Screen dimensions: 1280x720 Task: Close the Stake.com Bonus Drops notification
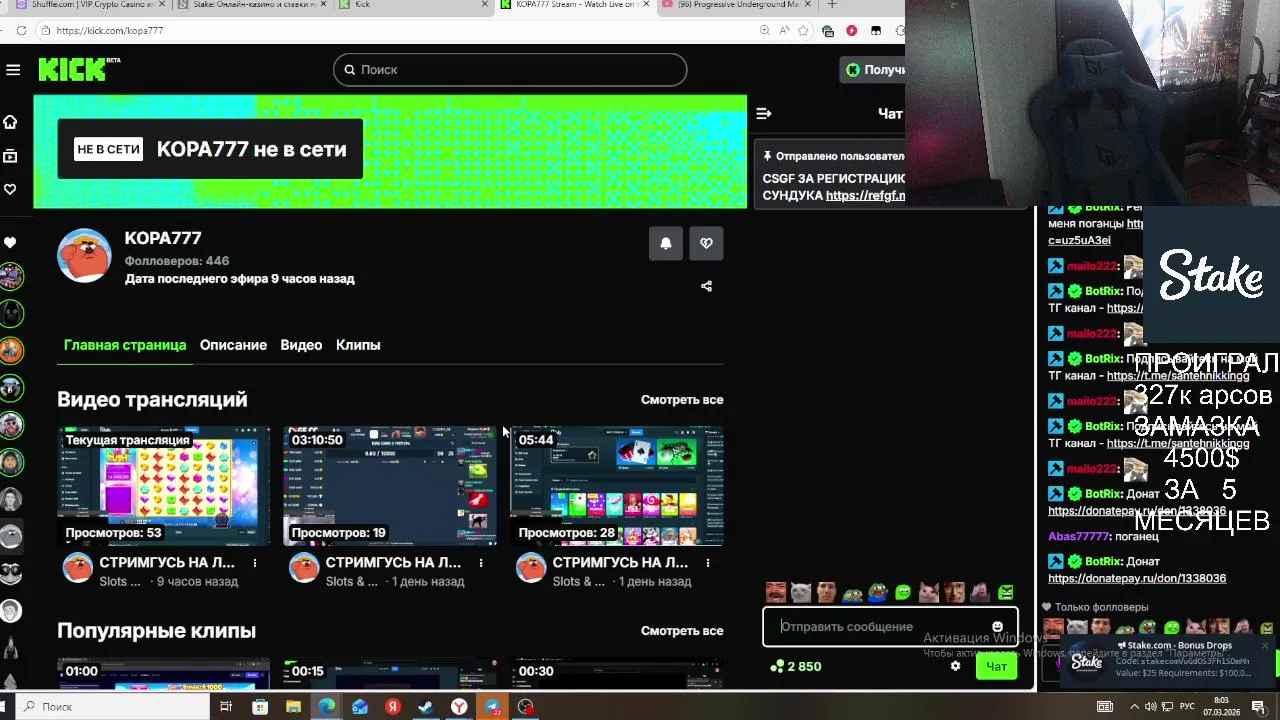click(1265, 646)
